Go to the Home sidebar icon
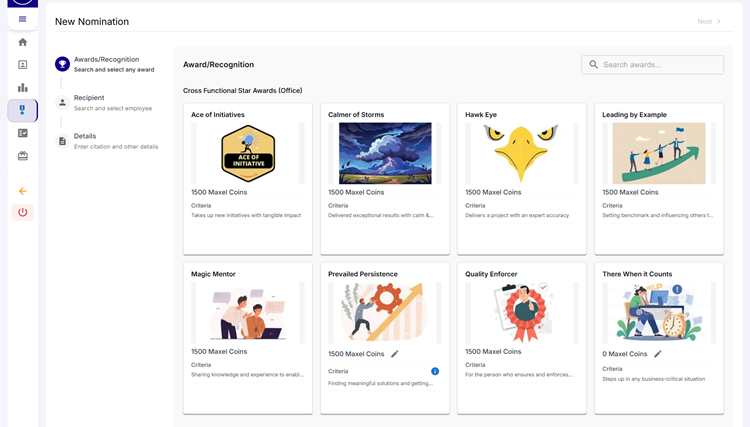750x427 pixels. (22, 42)
